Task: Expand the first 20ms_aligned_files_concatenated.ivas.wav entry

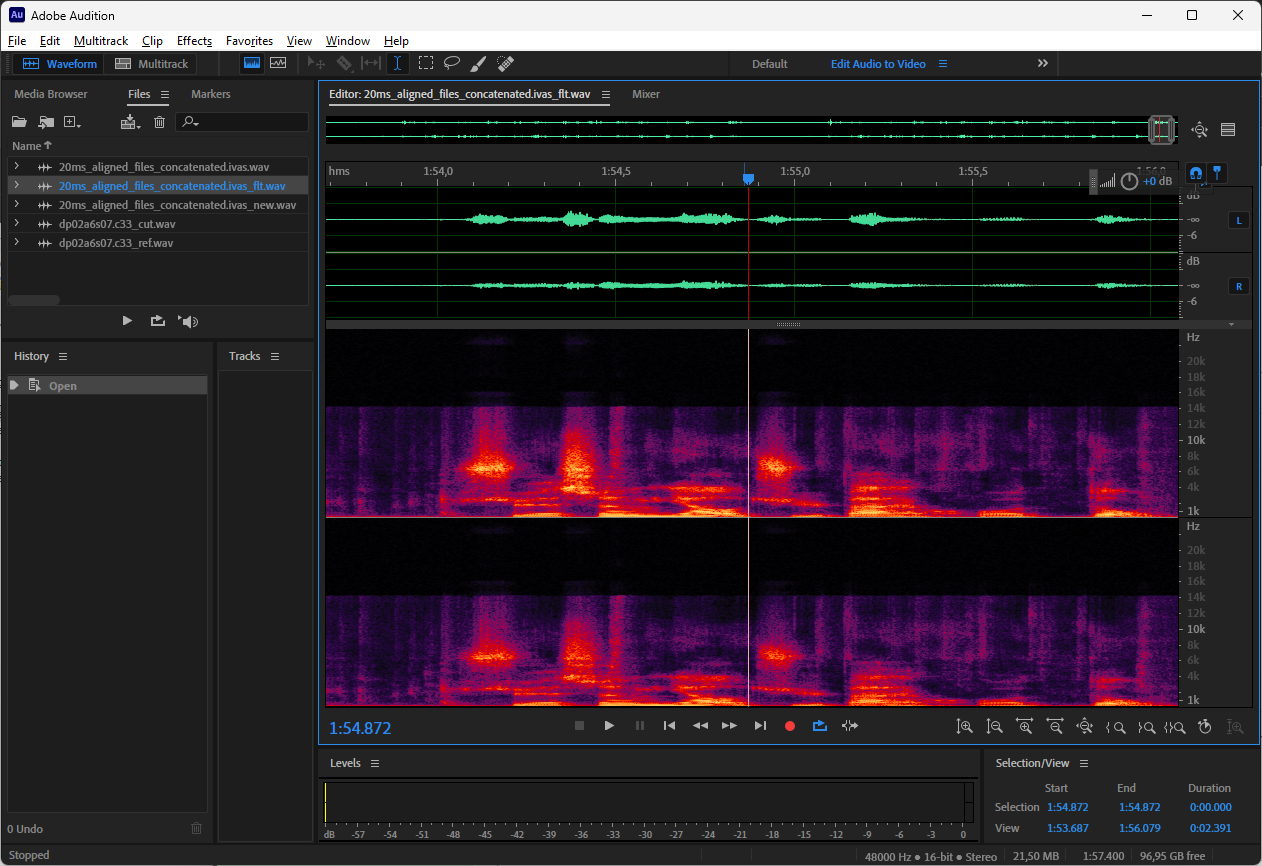Action: (x=16, y=167)
